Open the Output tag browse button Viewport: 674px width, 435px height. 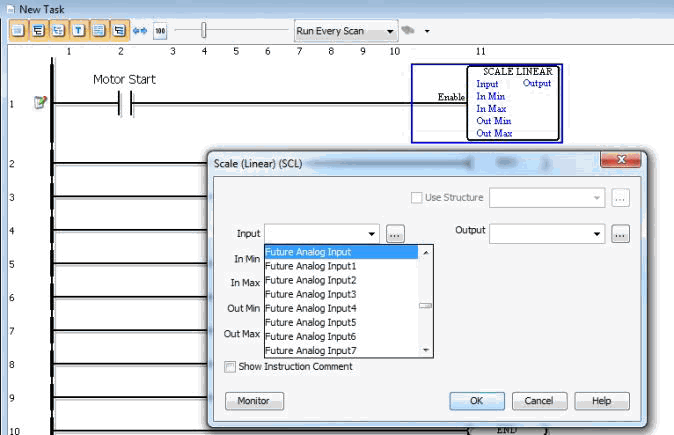tap(621, 233)
